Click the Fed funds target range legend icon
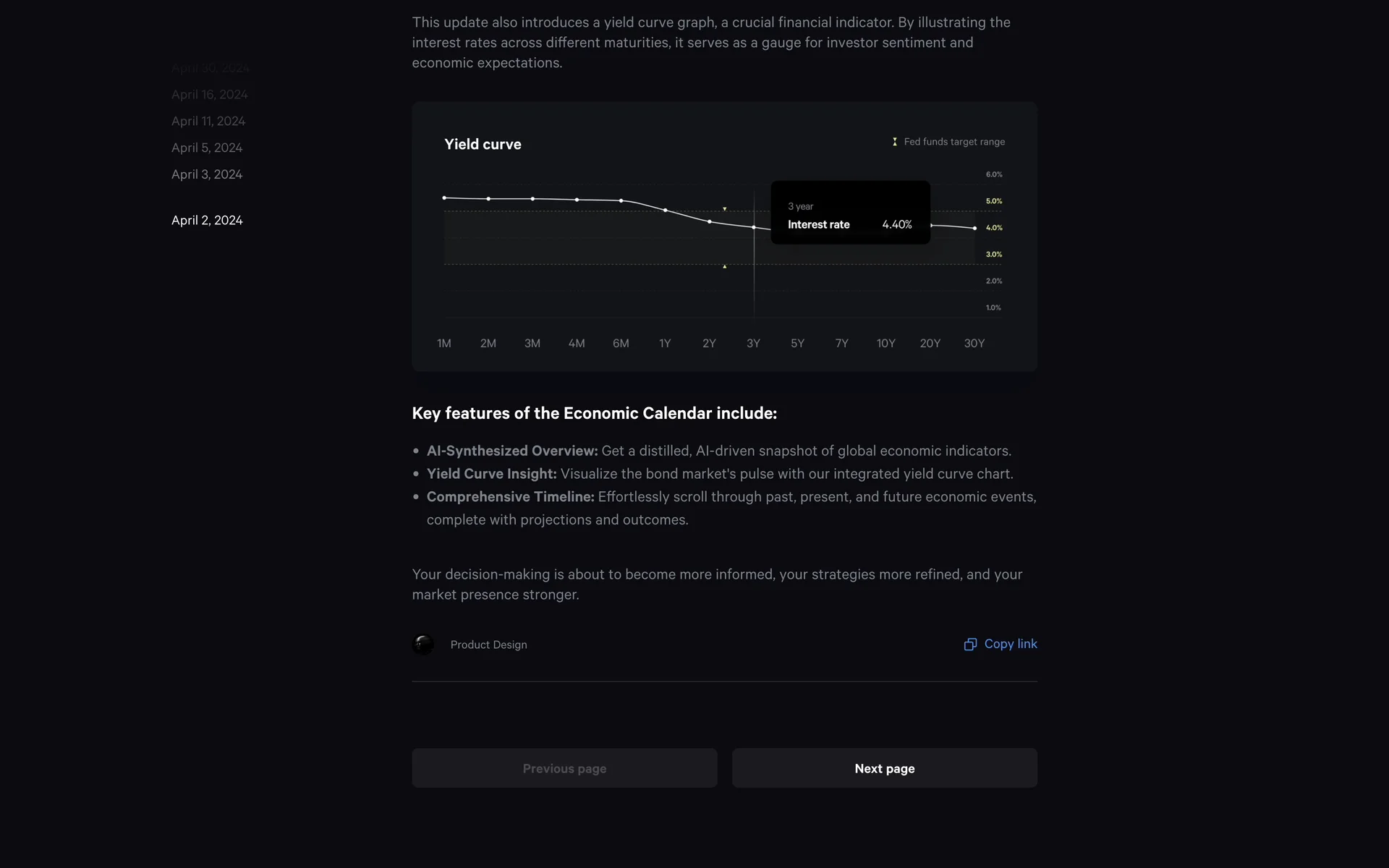 [x=895, y=142]
